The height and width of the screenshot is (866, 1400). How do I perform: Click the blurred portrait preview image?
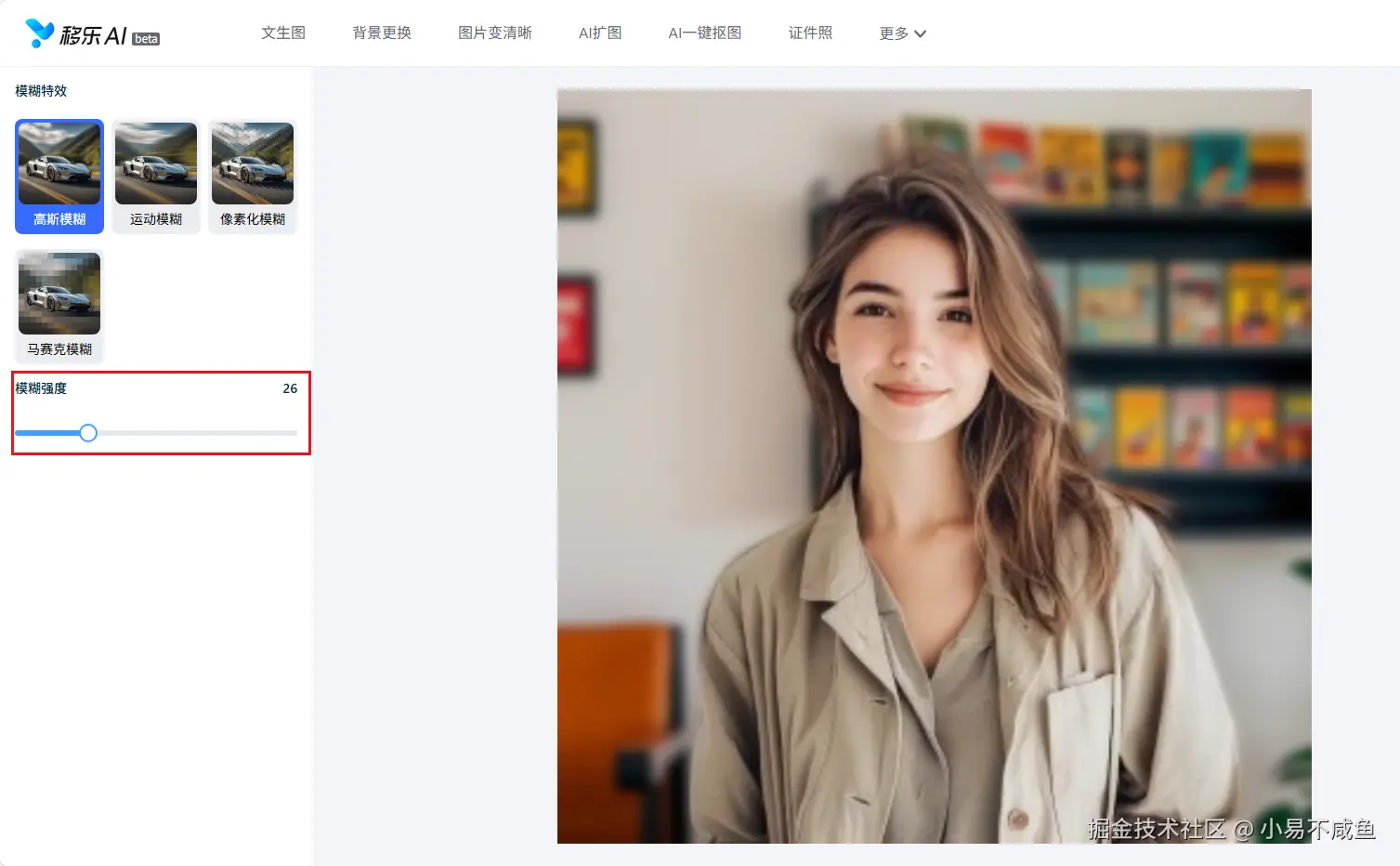point(933,465)
